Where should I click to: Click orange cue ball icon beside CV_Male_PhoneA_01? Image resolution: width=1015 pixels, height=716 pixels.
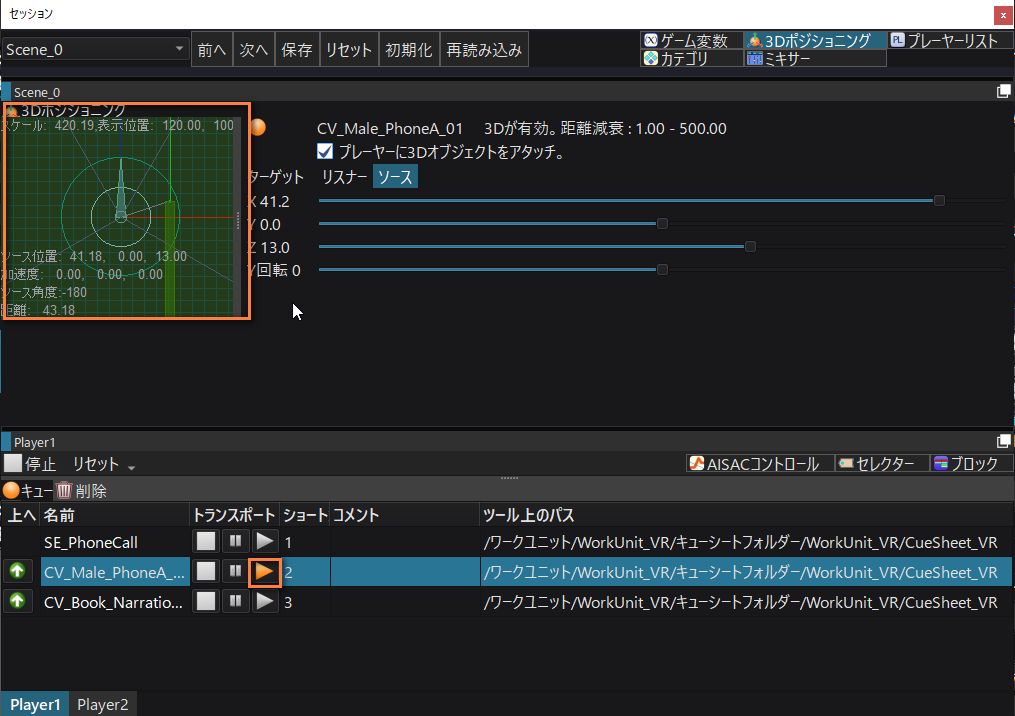pyautogui.click(x=258, y=127)
